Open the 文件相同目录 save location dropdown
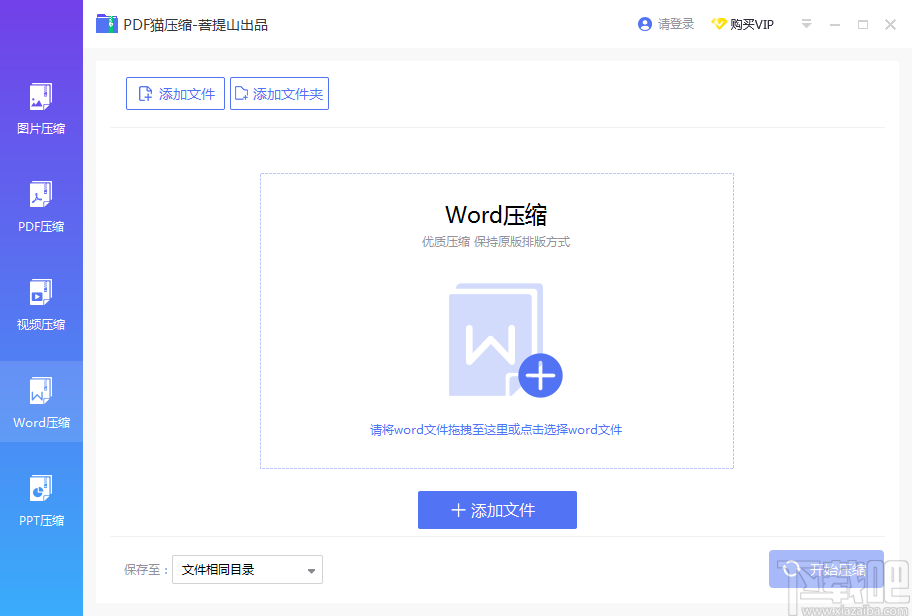The height and width of the screenshot is (616, 912). 247,569
